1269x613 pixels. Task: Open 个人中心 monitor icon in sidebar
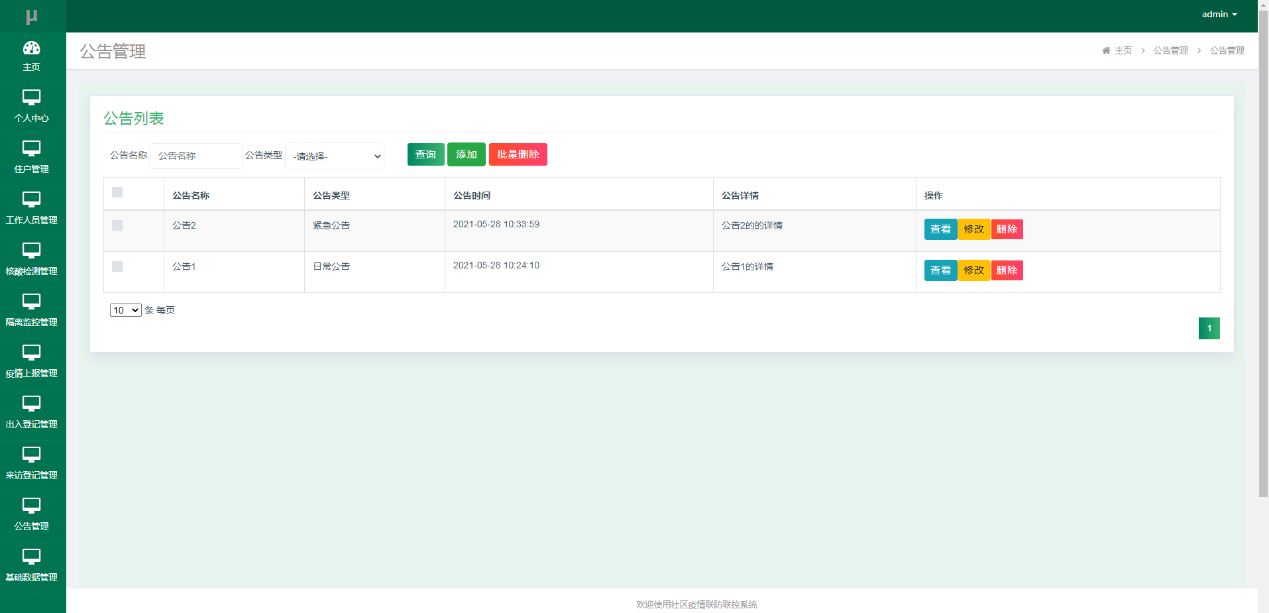[x=32, y=97]
